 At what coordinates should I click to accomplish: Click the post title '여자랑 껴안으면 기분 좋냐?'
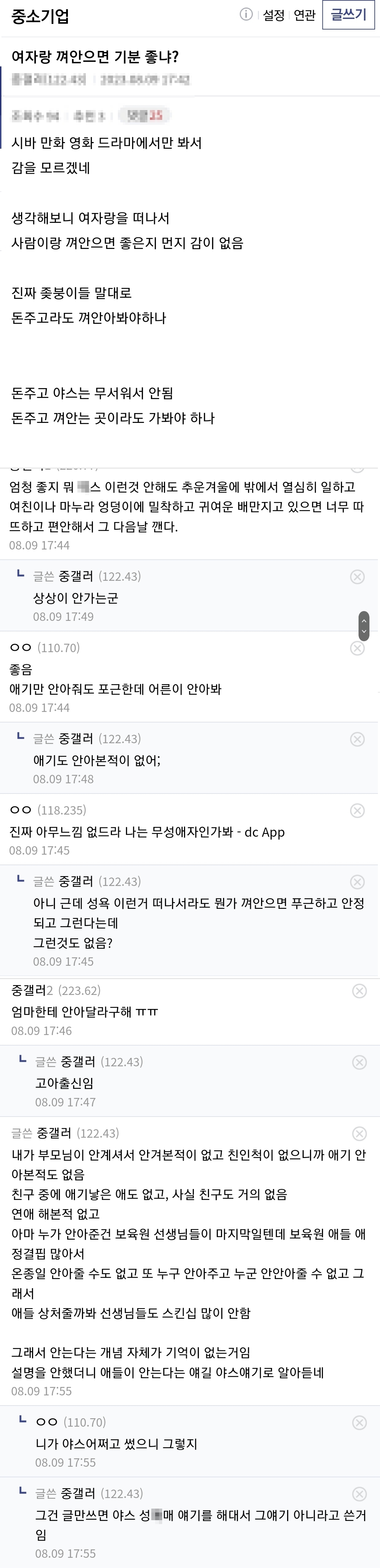[95, 57]
